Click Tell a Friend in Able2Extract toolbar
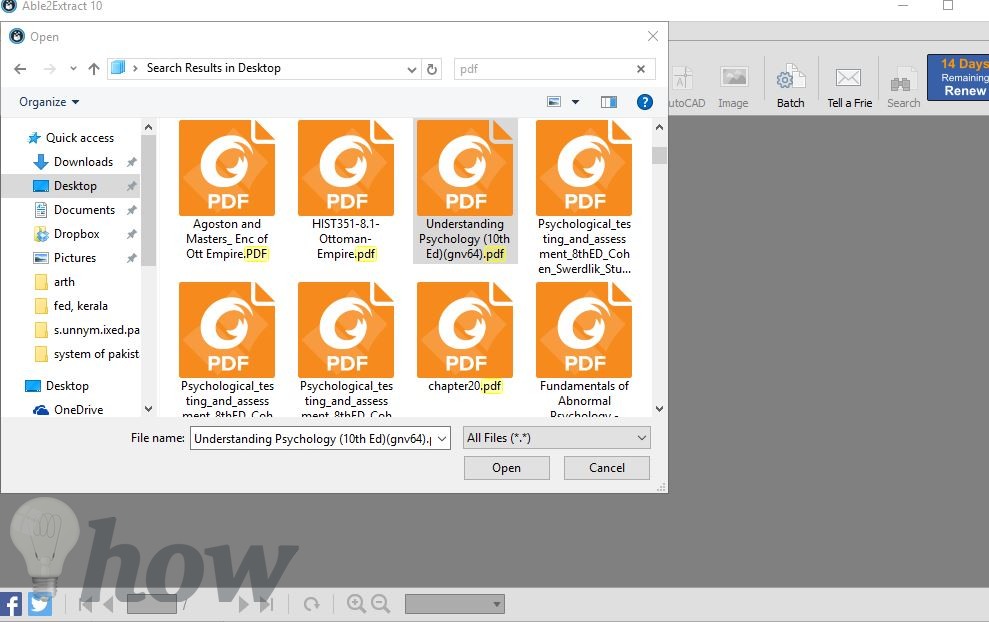This screenshot has height=622, width=989. click(849, 86)
